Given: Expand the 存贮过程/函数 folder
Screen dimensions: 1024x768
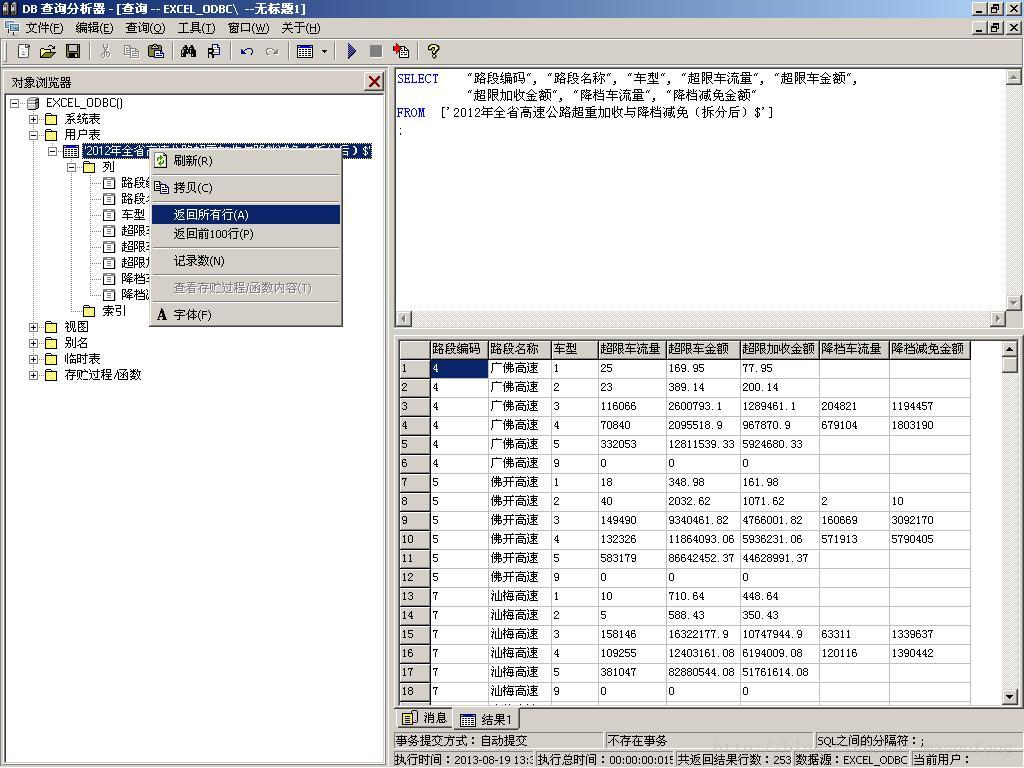Looking at the screenshot, I should pos(33,376).
